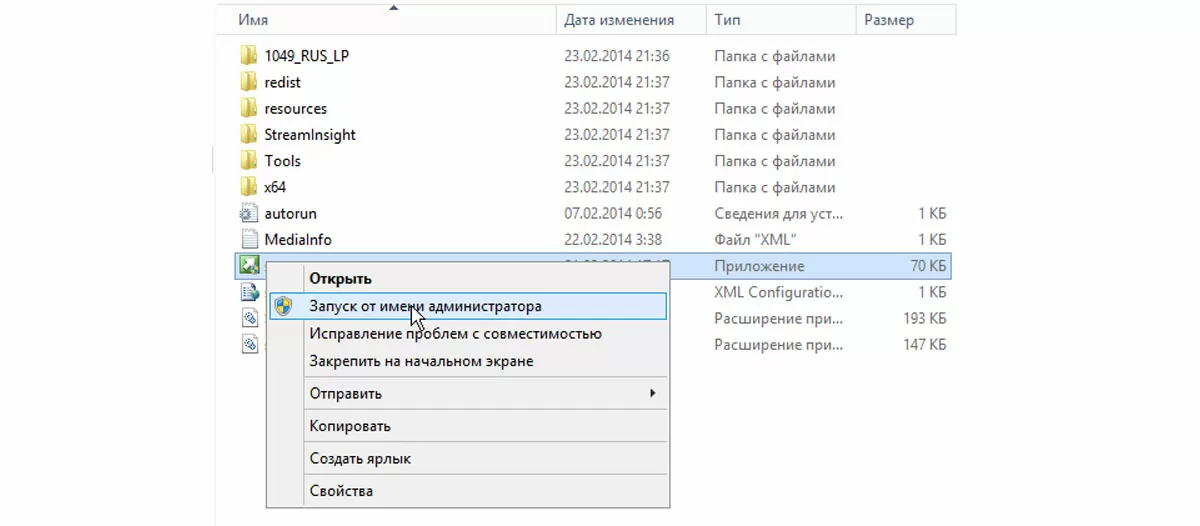Click the date 23.02.2014 21:36
Screen dimensions: 1200x526
[x=617, y=56]
